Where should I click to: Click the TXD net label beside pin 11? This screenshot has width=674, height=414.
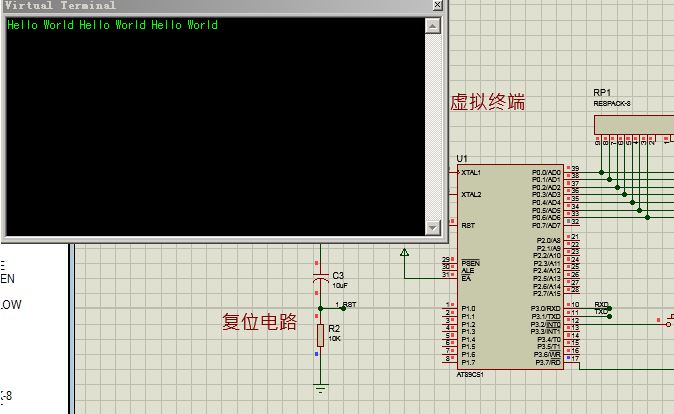click(x=601, y=312)
